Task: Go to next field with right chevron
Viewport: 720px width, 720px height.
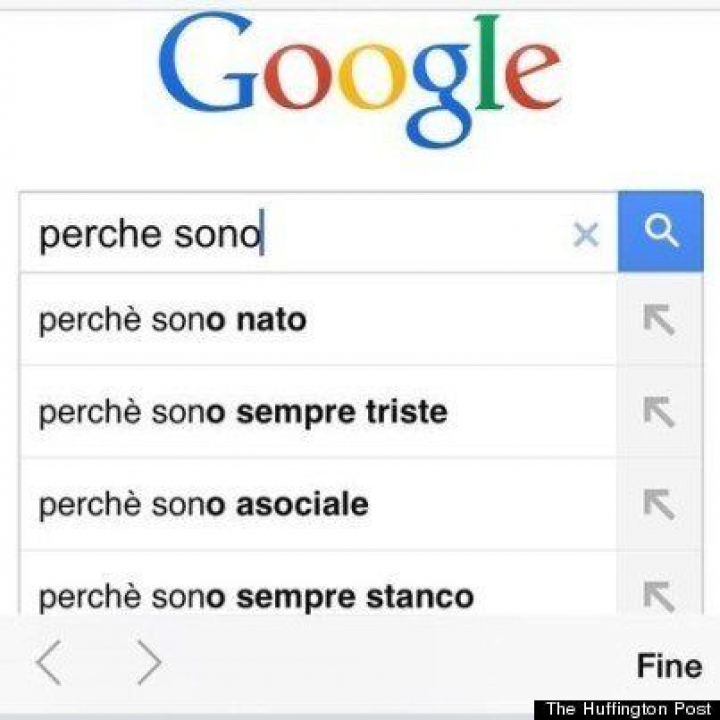Action: pos(150,663)
